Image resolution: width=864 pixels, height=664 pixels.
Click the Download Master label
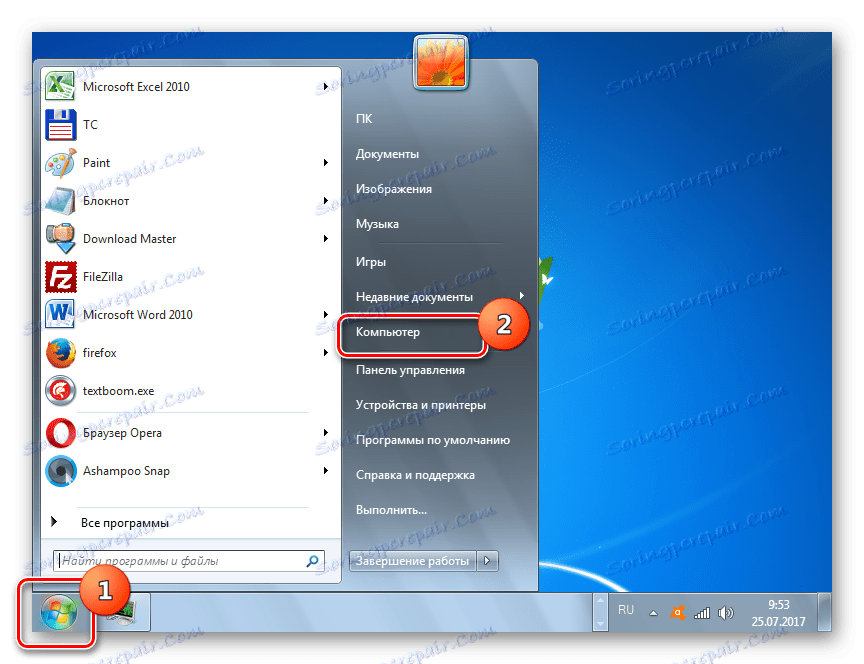(129, 239)
